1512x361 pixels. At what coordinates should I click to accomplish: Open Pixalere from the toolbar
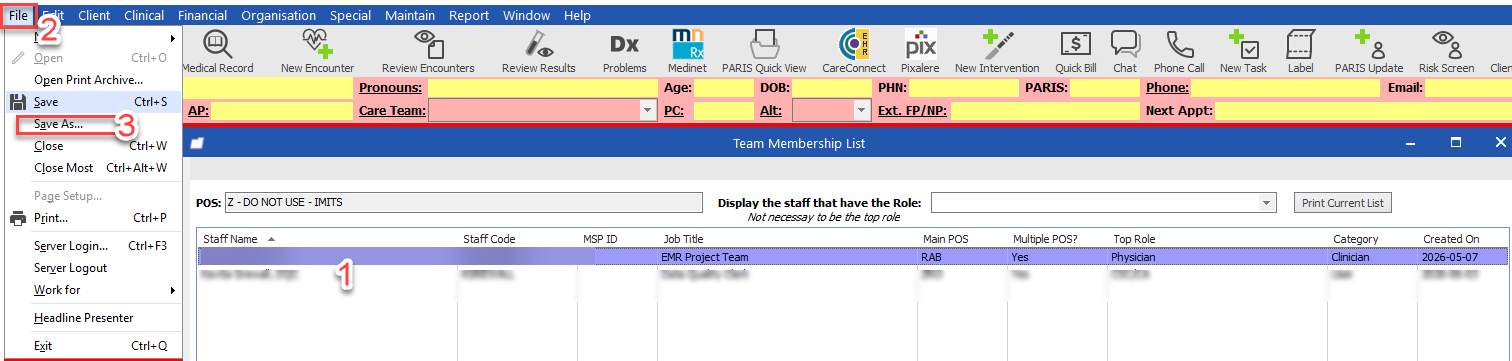click(x=920, y=52)
